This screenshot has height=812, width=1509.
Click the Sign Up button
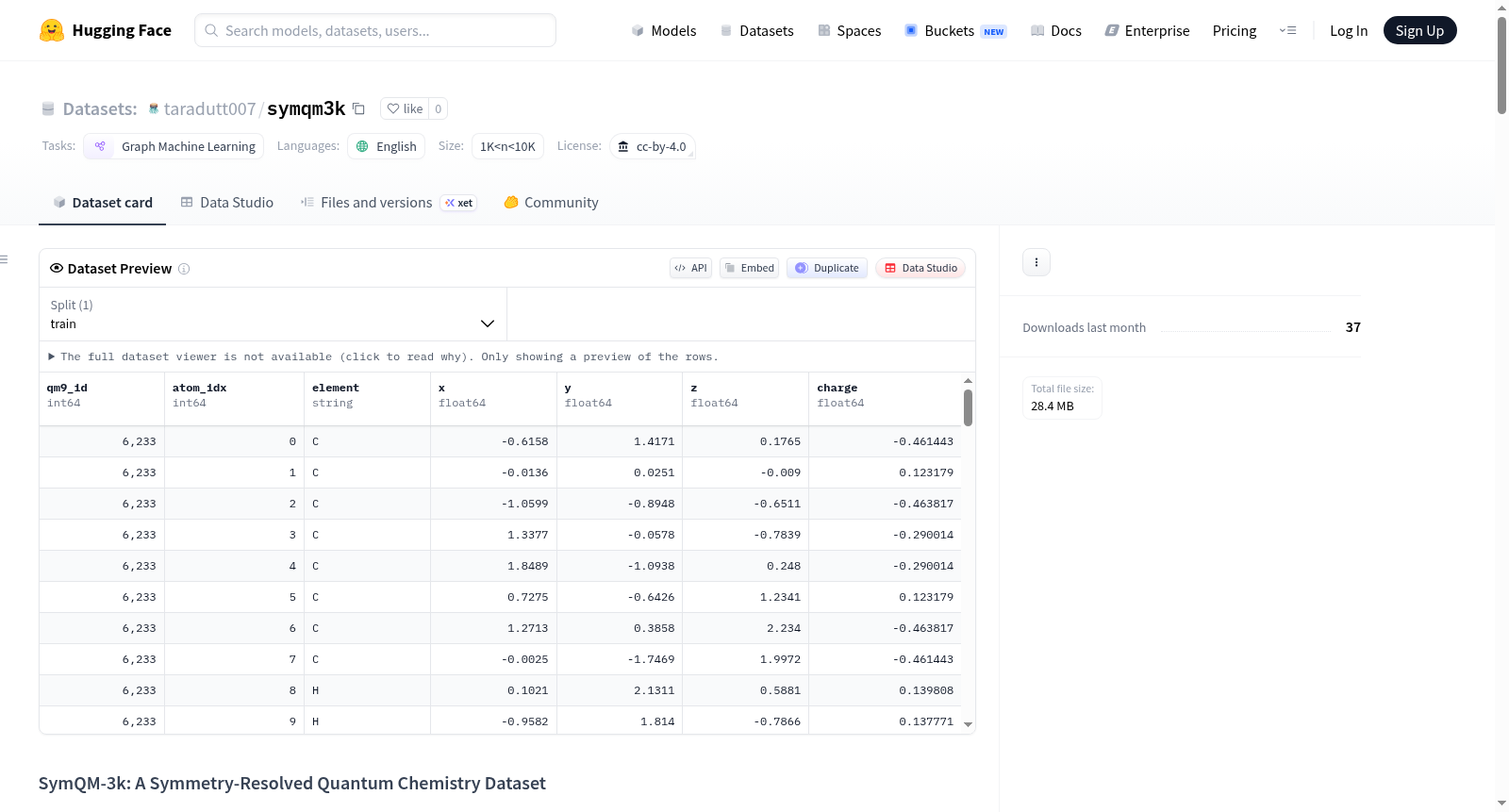click(x=1419, y=30)
